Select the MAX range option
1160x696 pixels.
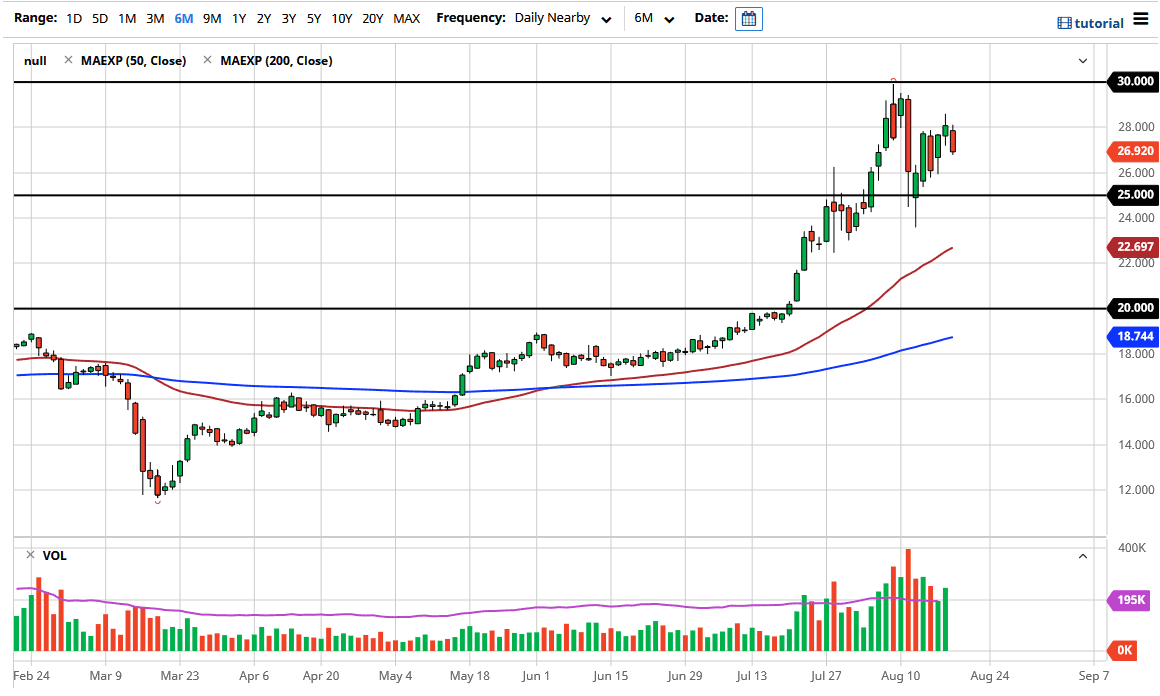(406, 19)
